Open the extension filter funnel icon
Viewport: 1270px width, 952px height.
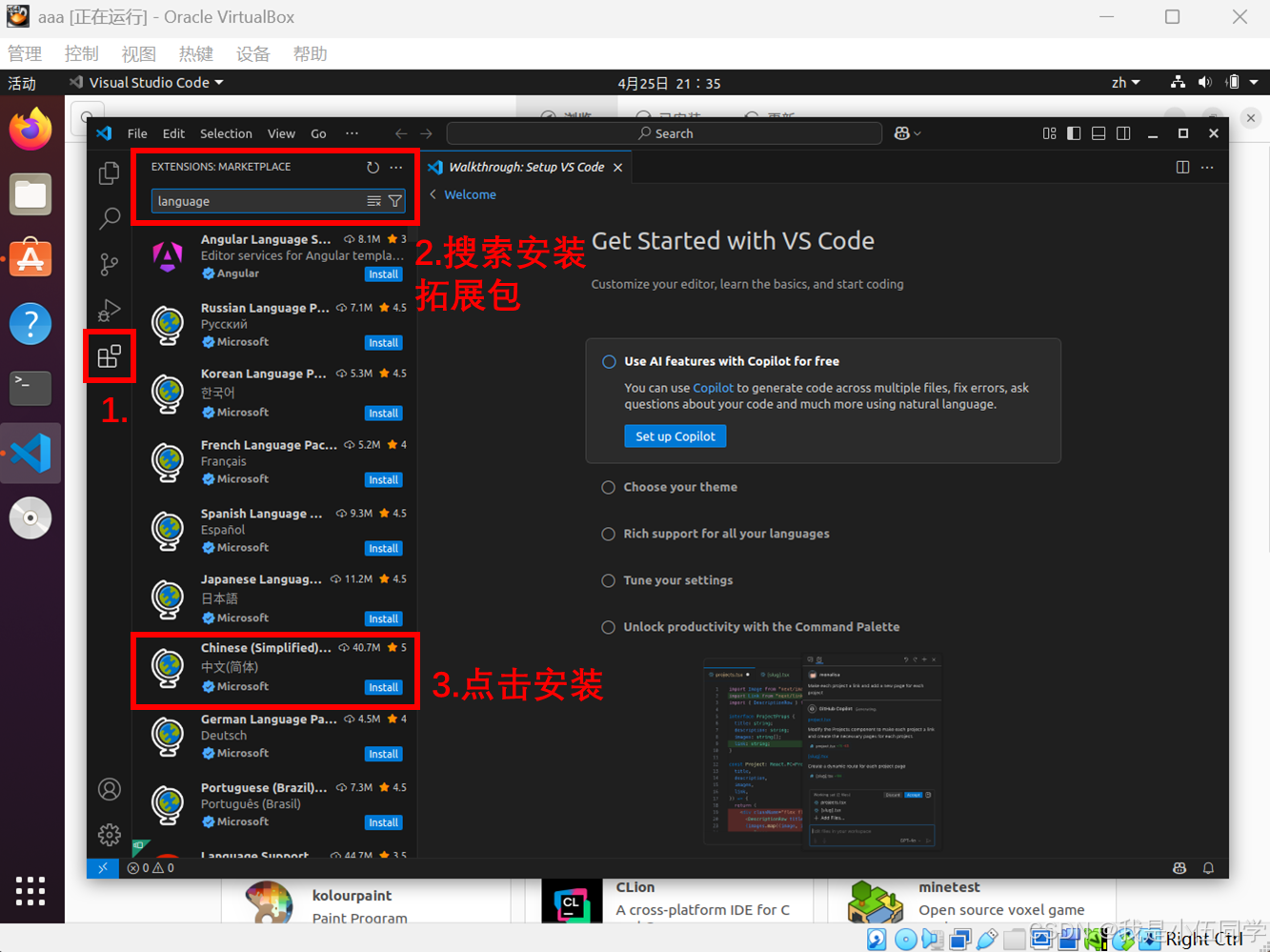(x=394, y=201)
